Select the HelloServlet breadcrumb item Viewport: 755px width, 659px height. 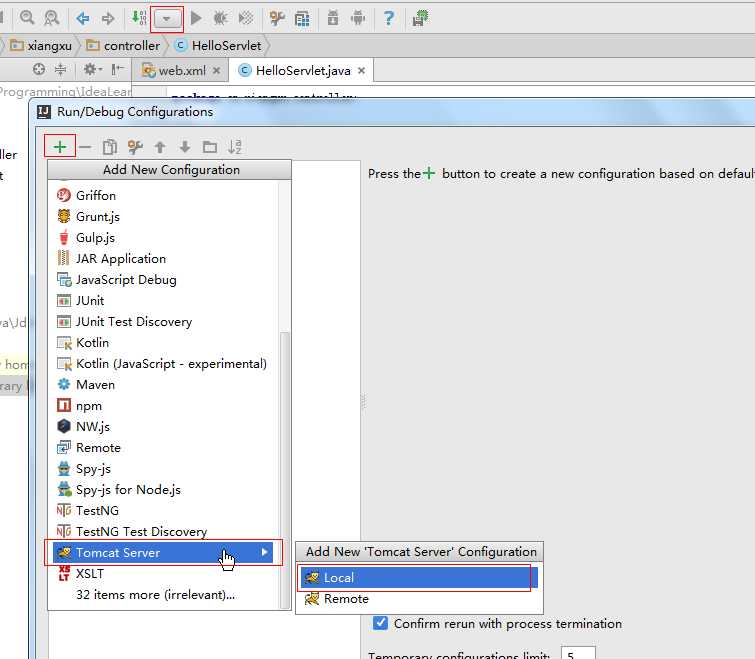tap(218, 46)
